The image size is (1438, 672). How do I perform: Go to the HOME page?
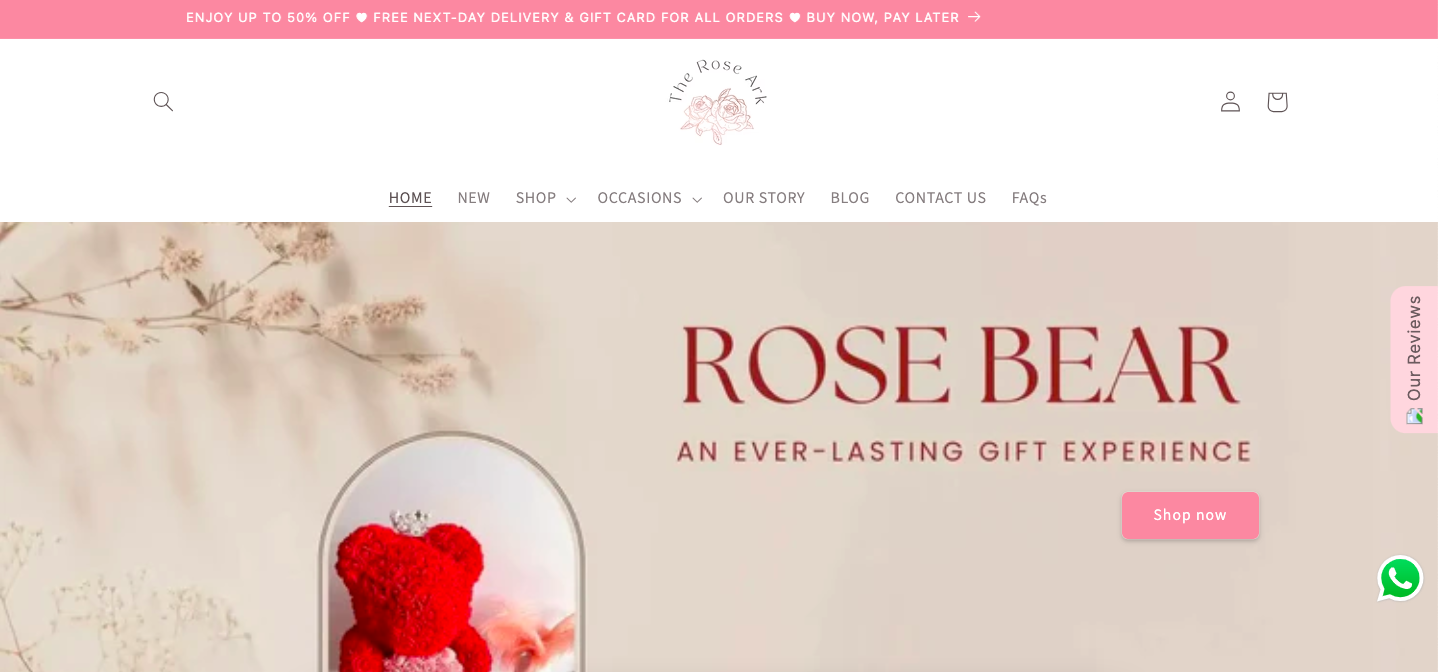pos(410,198)
